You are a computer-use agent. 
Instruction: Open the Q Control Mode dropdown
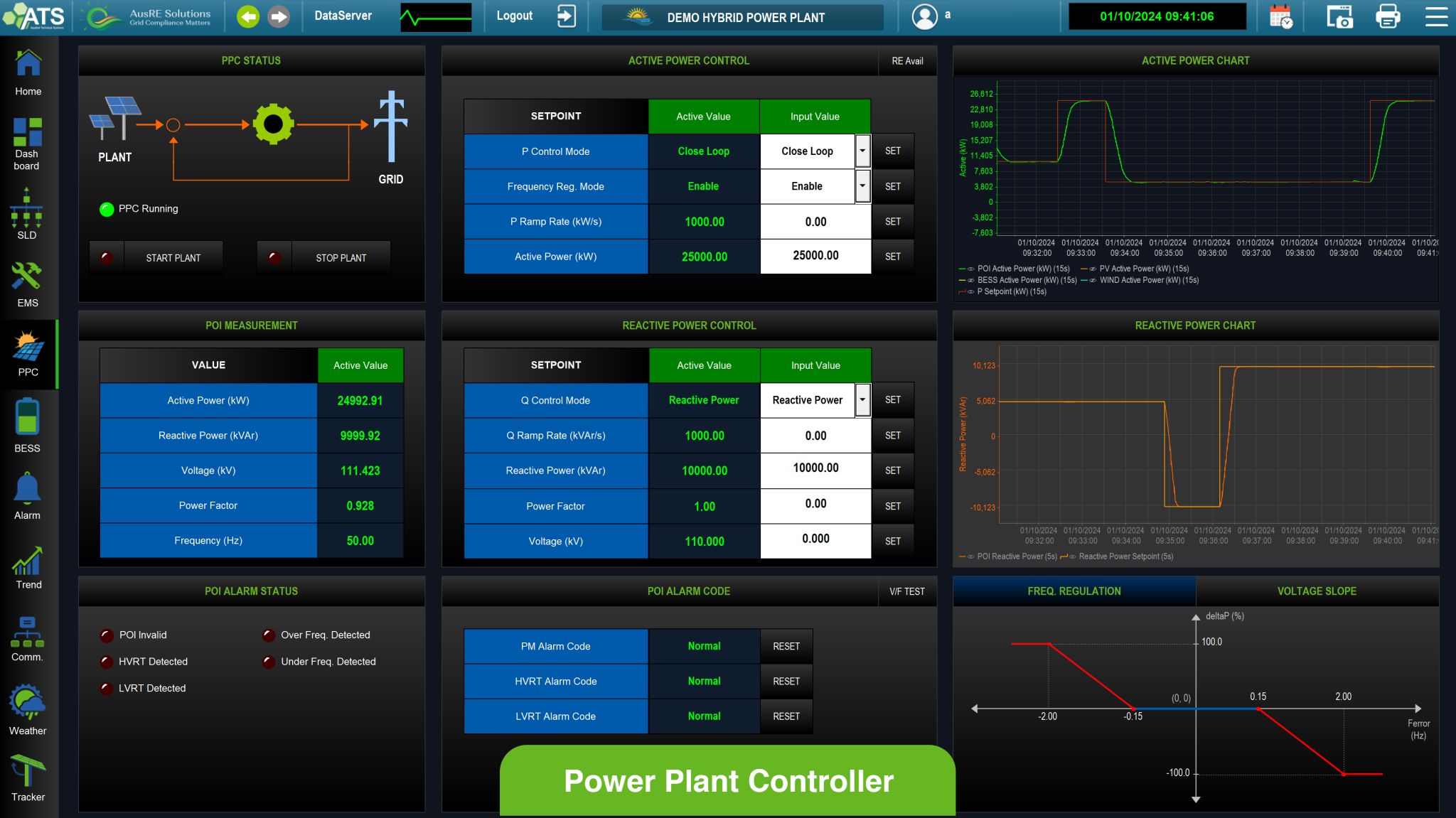point(862,400)
